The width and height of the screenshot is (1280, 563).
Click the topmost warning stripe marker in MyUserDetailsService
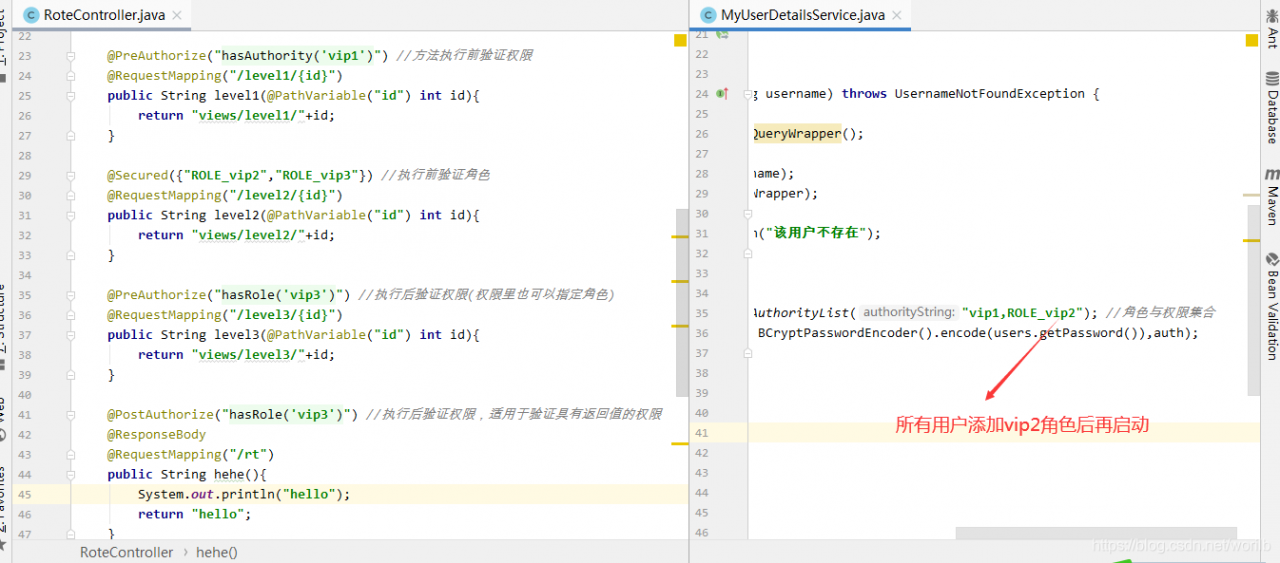tap(1252, 194)
